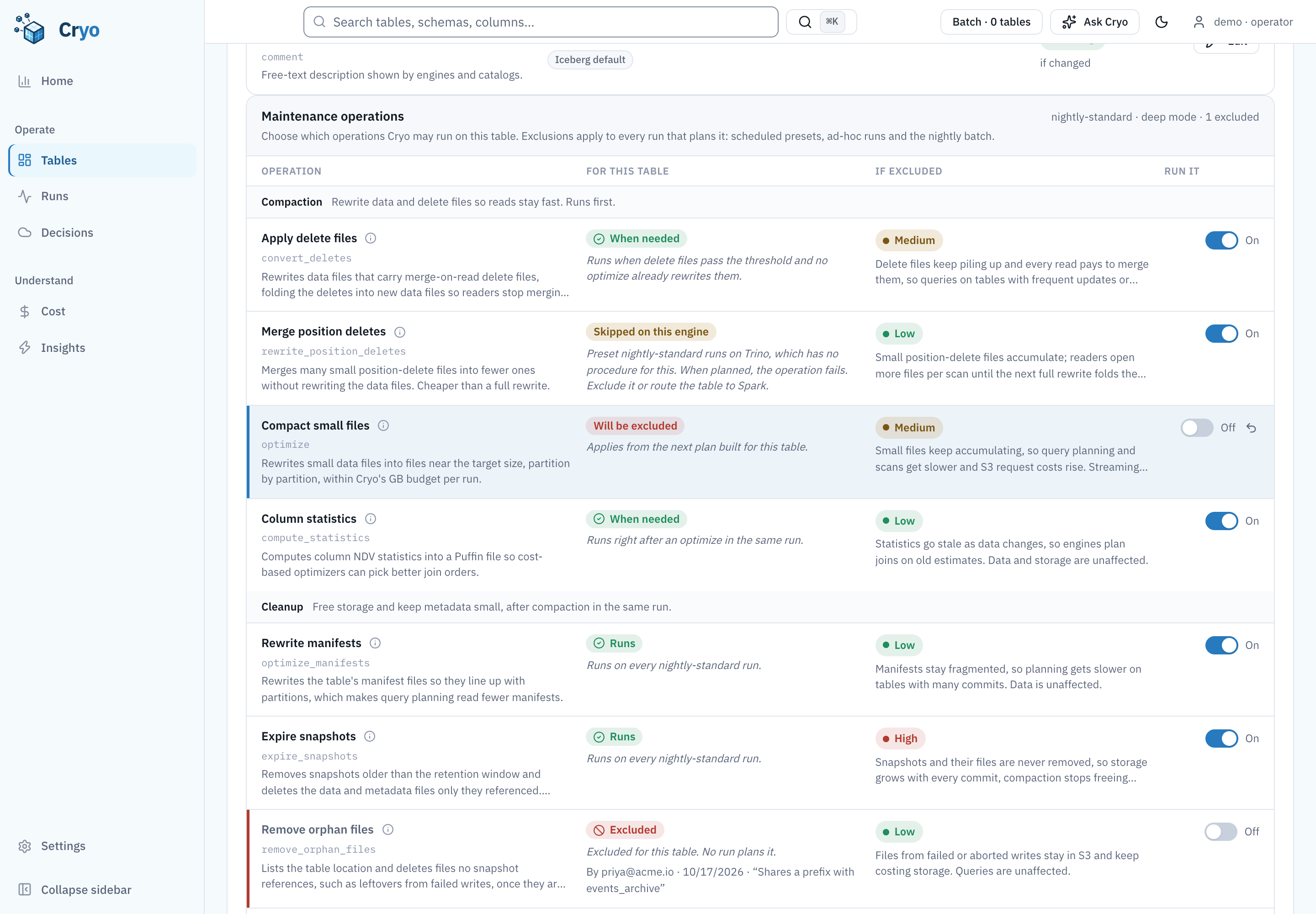Click the Iceberg default badge
The height and width of the screenshot is (914, 1316).
pos(590,59)
